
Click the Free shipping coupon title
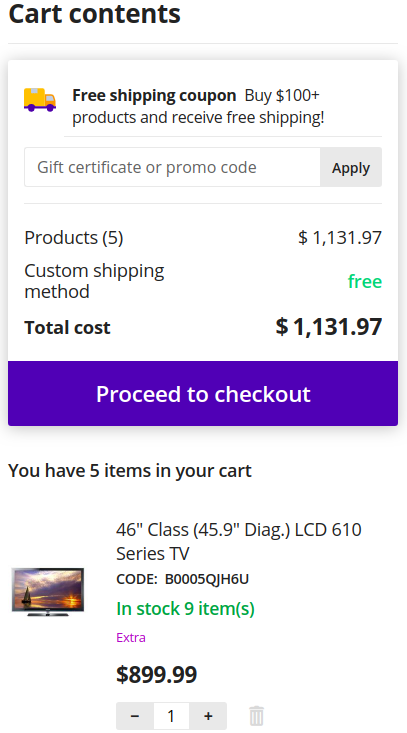[154, 95]
